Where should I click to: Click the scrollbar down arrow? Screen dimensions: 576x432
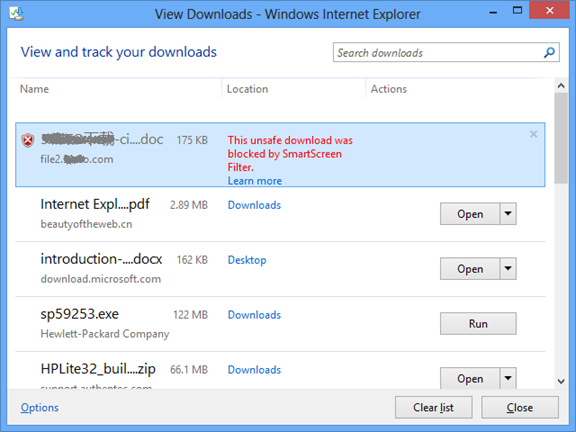tap(561, 381)
